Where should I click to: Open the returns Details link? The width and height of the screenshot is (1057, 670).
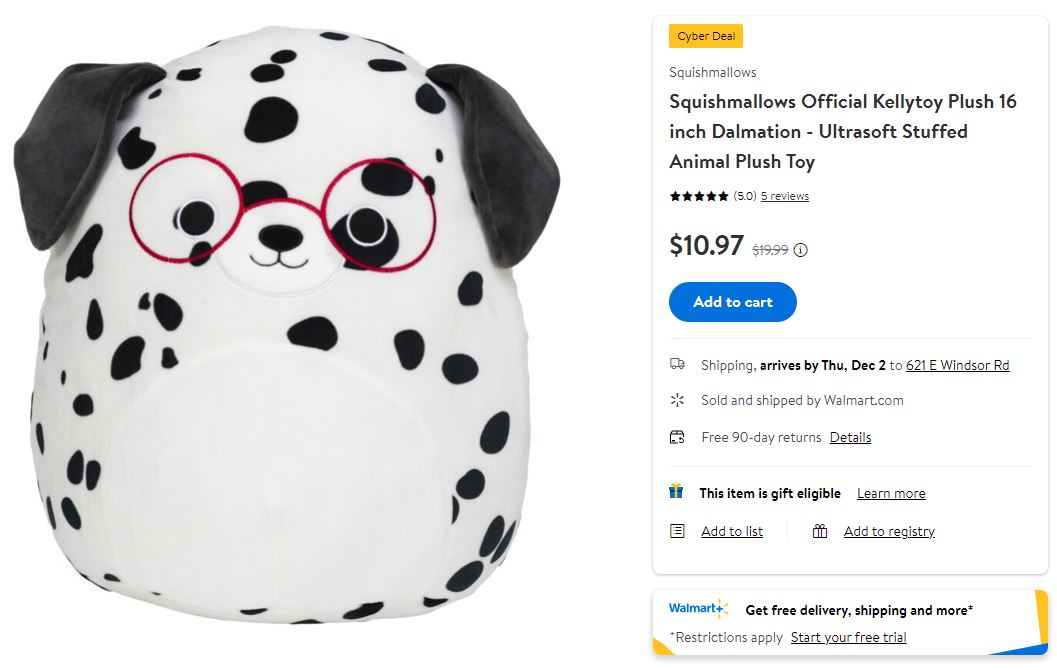[x=850, y=437]
